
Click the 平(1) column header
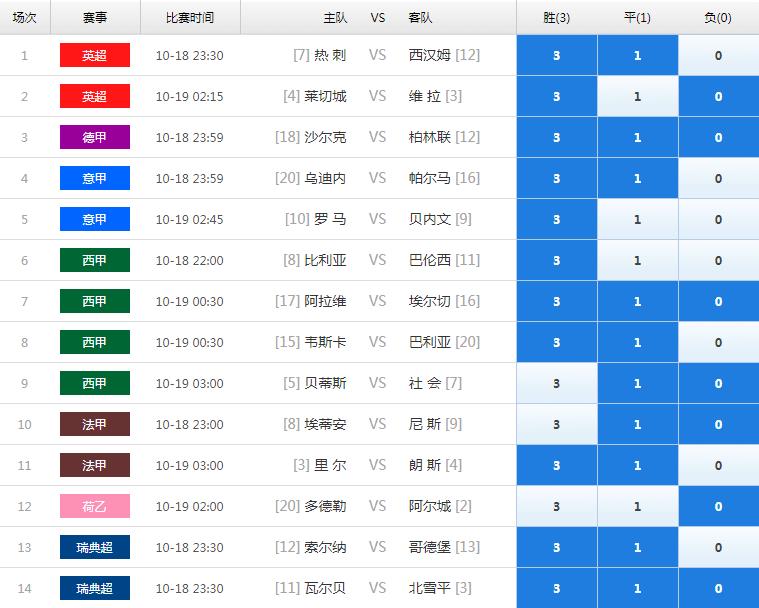638,18
